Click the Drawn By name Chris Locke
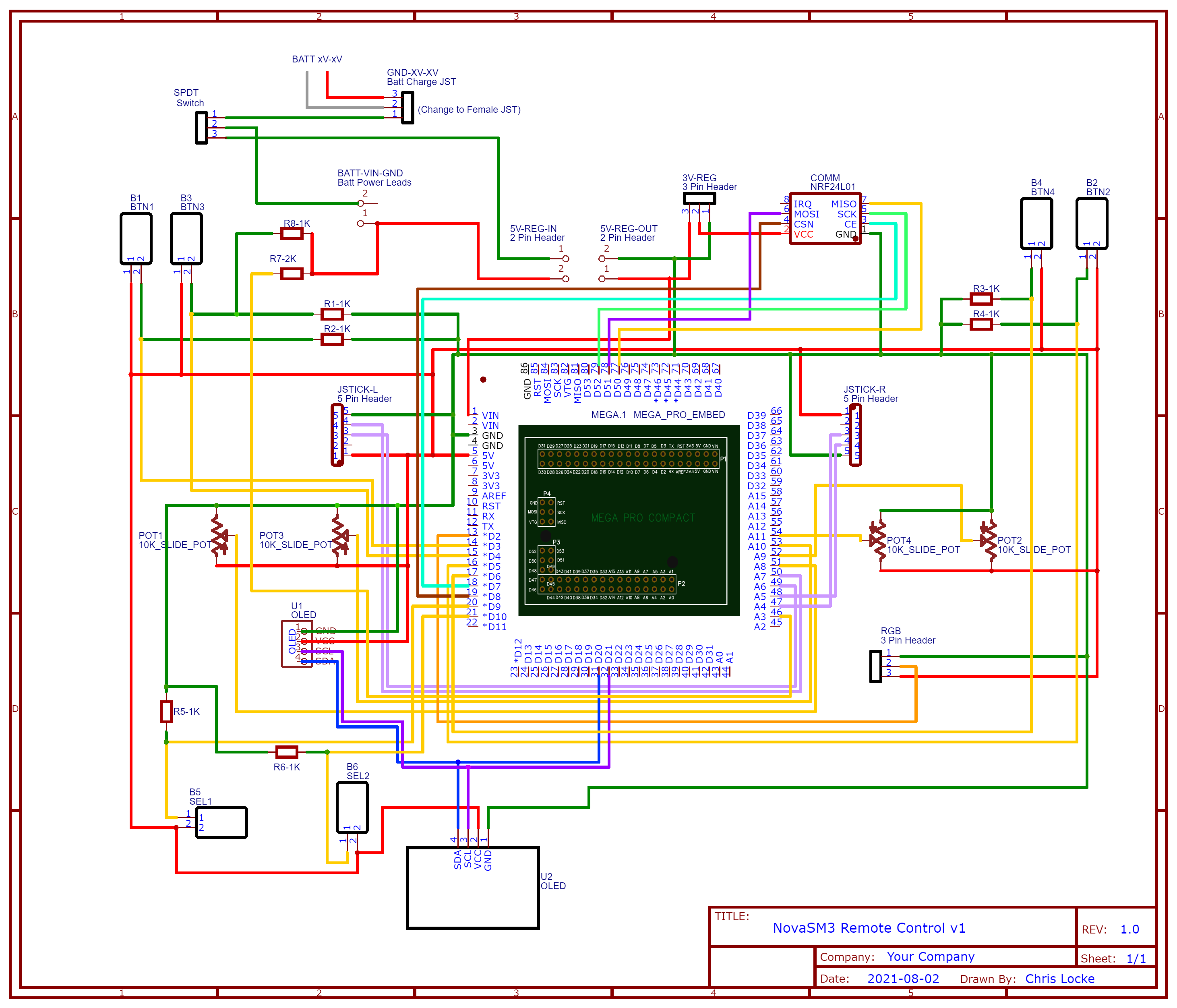Viewport: 1177px width, 1008px height. [1059, 979]
